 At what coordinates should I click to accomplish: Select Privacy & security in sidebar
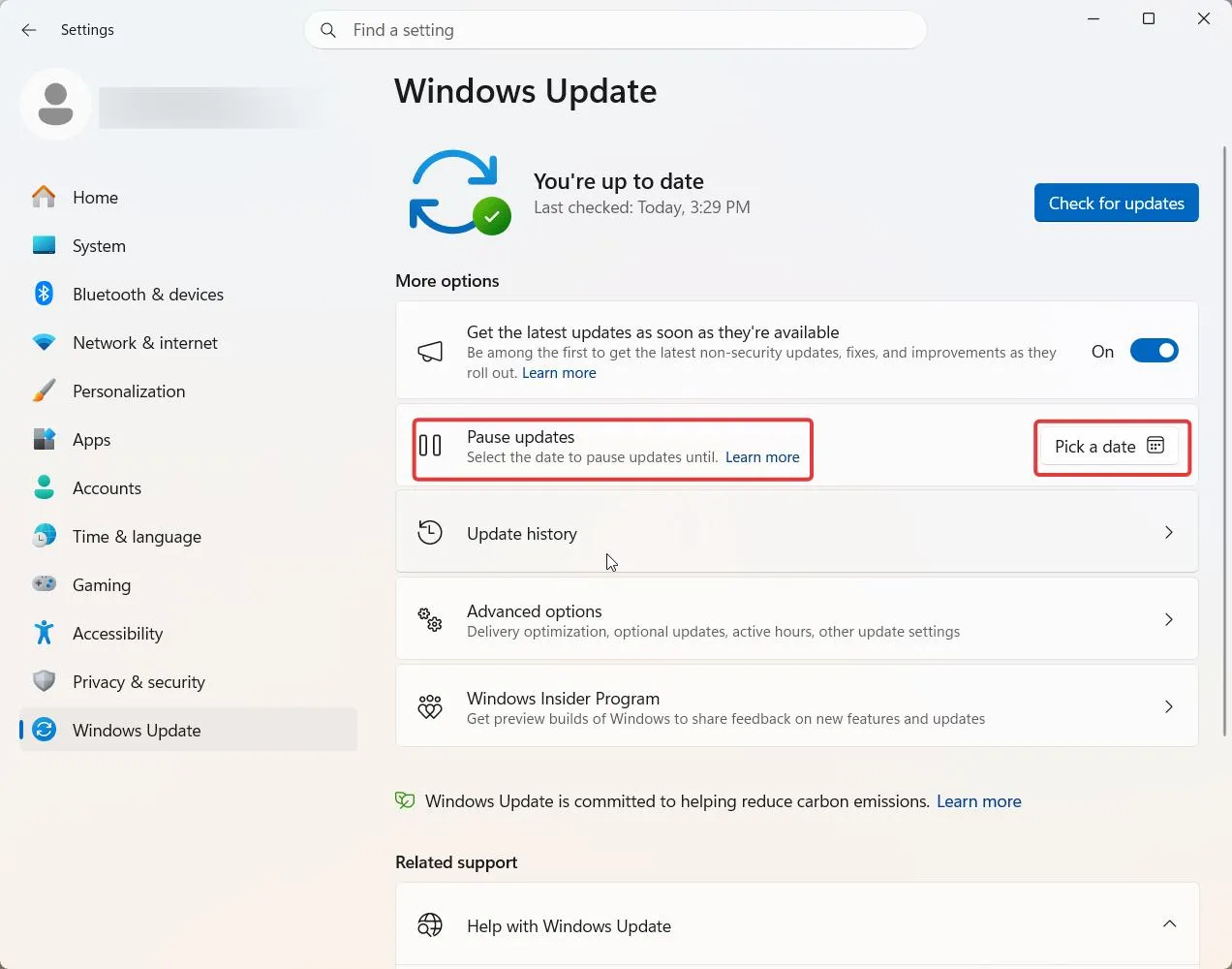tap(189, 681)
